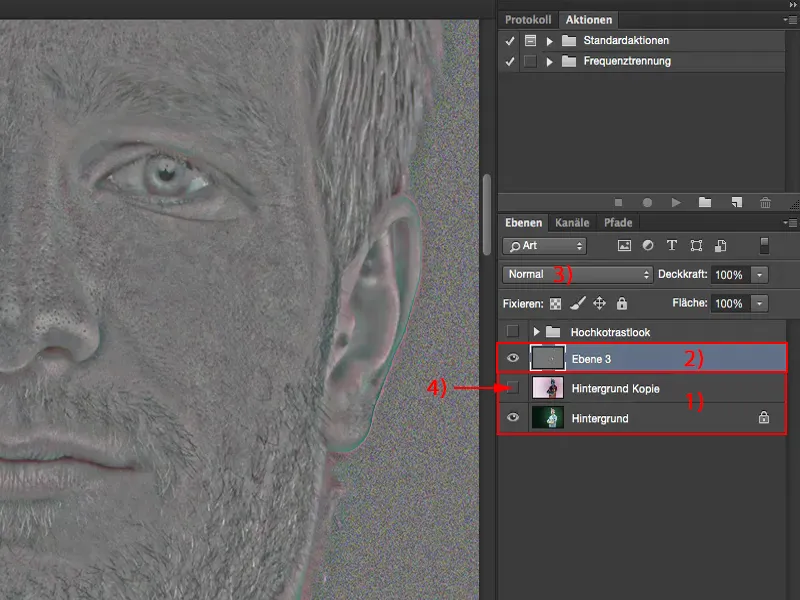Switch to the Protokoll tab

click(x=528, y=20)
